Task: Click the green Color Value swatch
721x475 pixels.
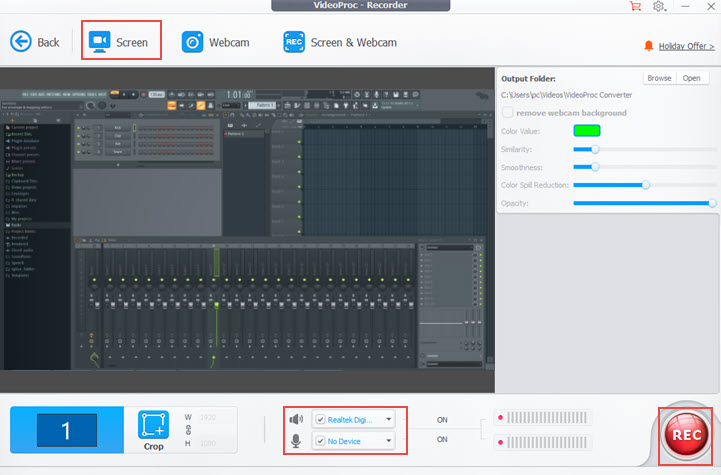Action: [x=586, y=131]
